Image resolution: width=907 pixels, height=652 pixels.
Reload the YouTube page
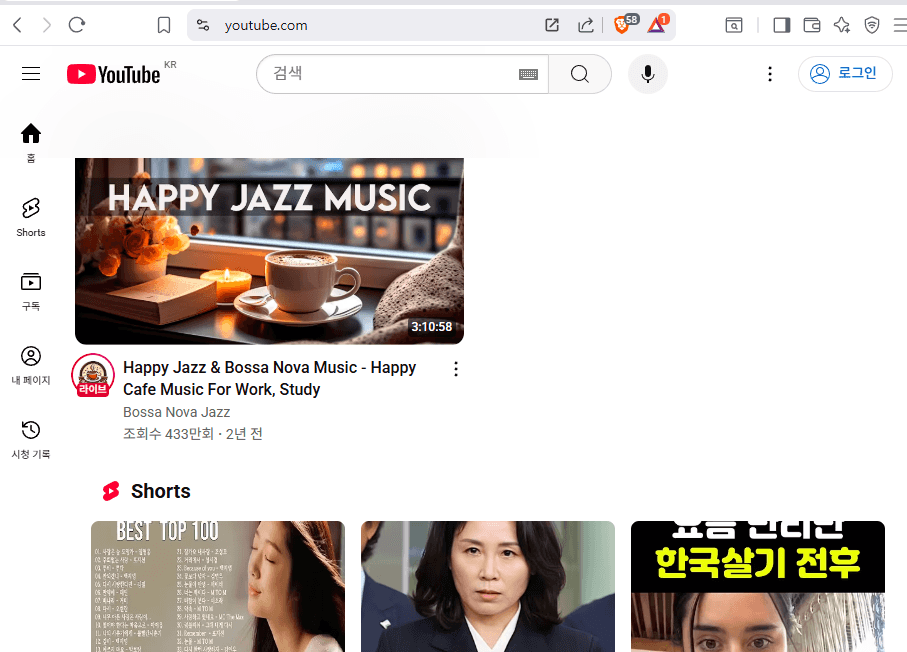(x=77, y=25)
